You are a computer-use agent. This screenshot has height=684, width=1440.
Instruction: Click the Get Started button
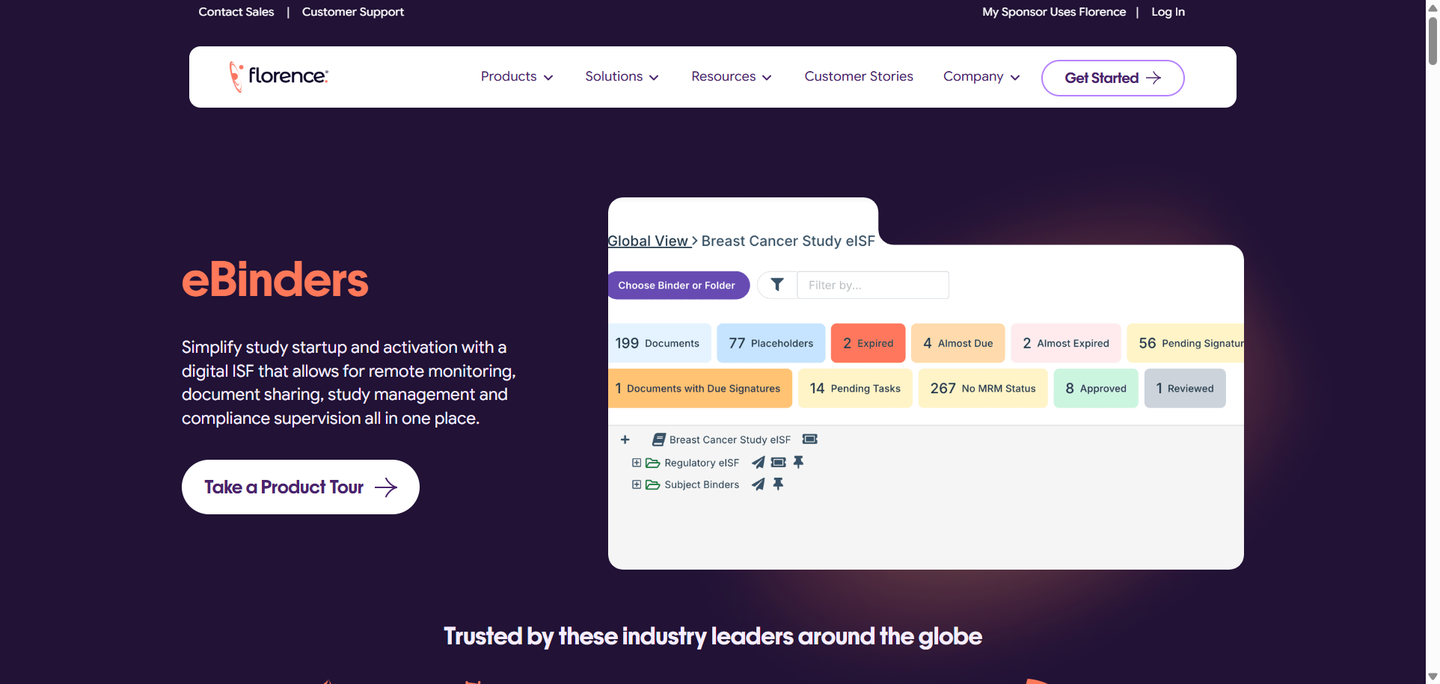coord(1113,78)
